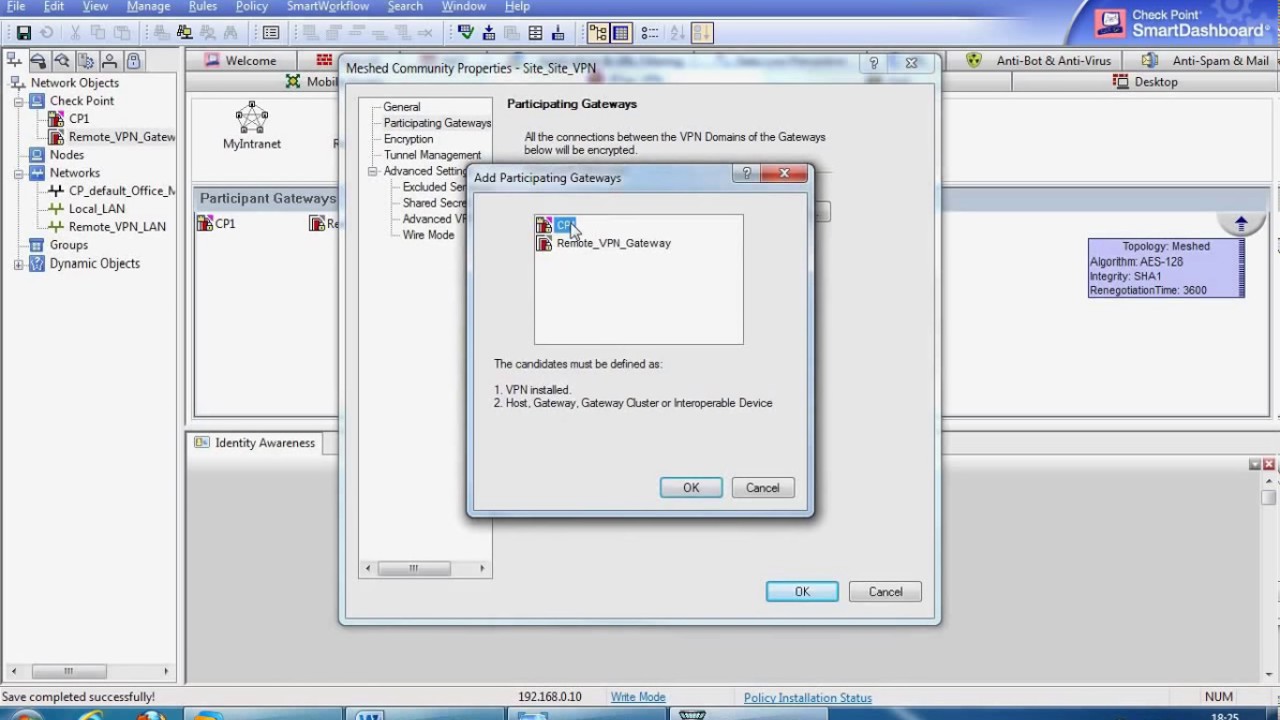
Task: Select the Services tab icon in object tree
Action: [38, 60]
